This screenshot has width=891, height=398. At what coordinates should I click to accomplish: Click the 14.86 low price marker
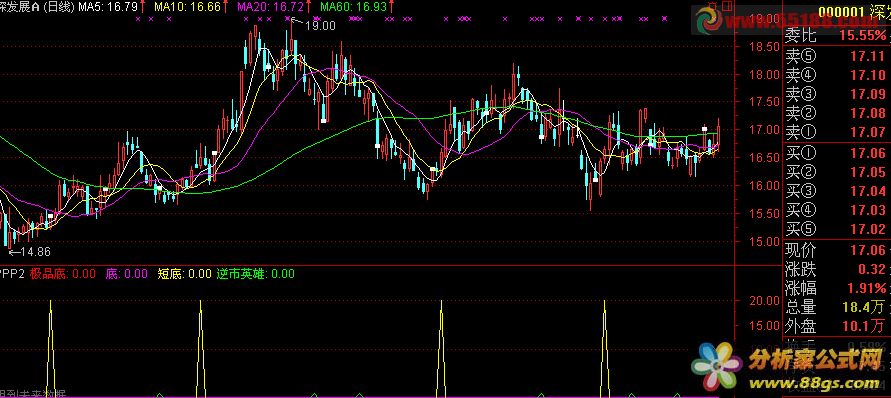coord(30,251)
